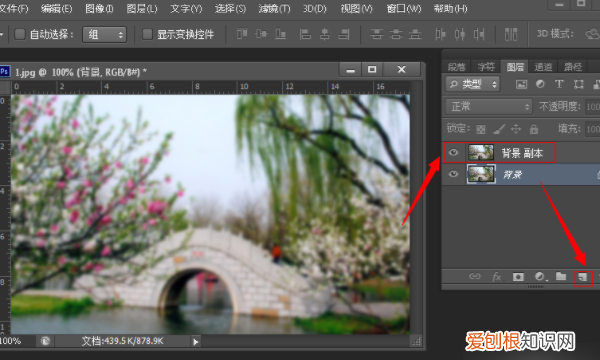The height and width of the screenshot is (360, 600).
Task: Open the 图层(L) menu
Action: coord(142,8)
